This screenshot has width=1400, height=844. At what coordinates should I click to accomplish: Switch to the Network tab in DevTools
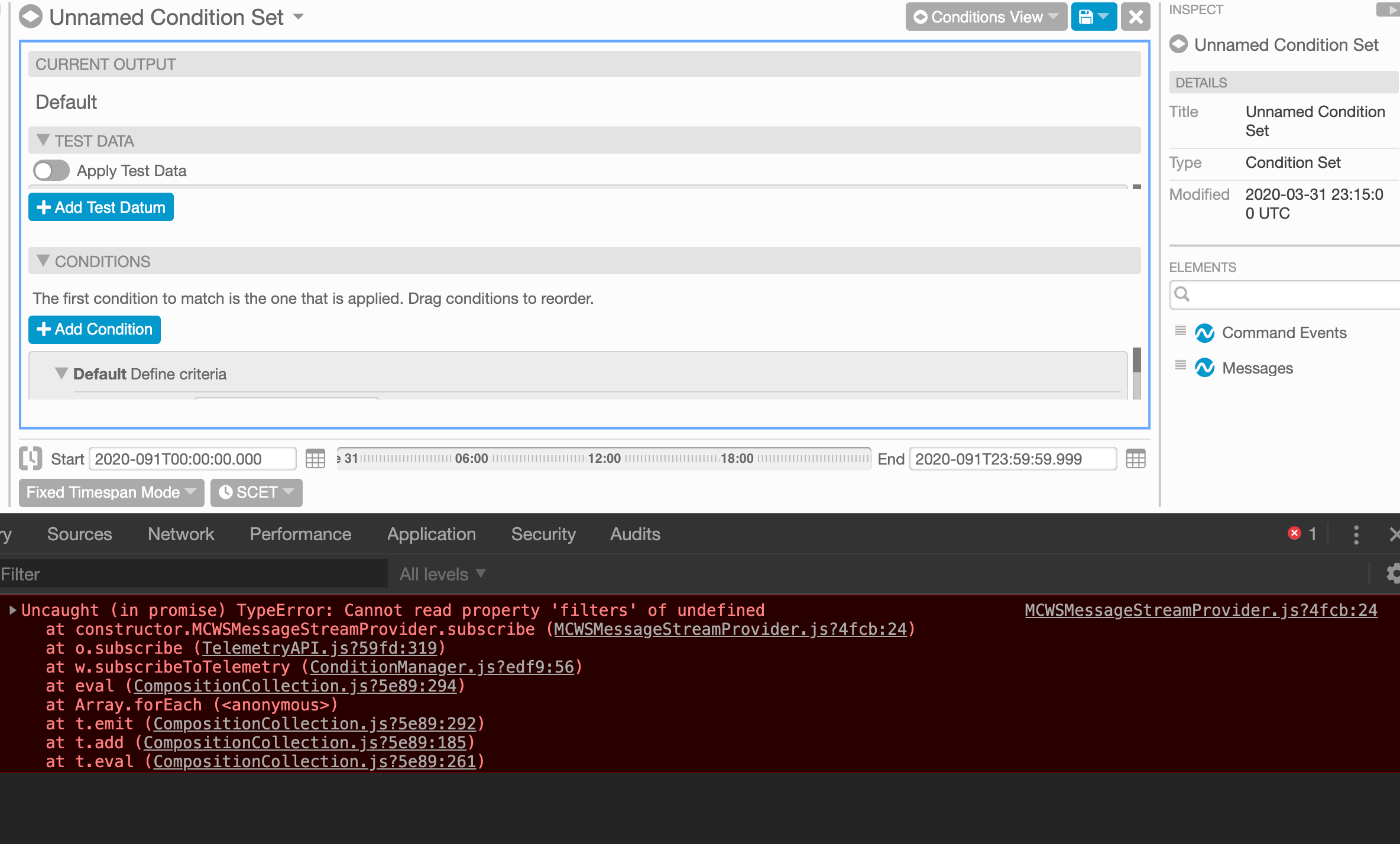[x=181, y=534]
